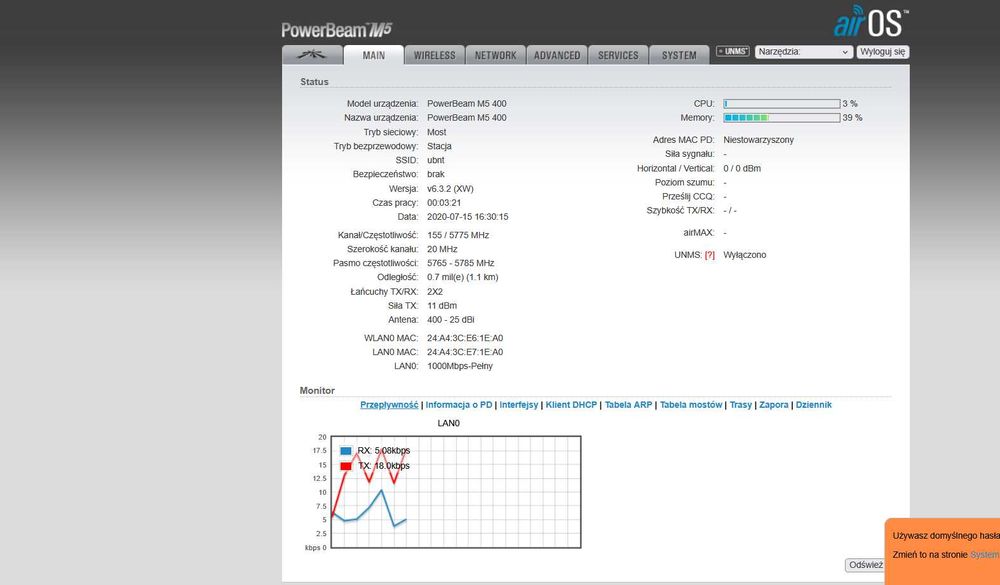Expand the Narzędzia tools dropdown

[x=804, y=52]
